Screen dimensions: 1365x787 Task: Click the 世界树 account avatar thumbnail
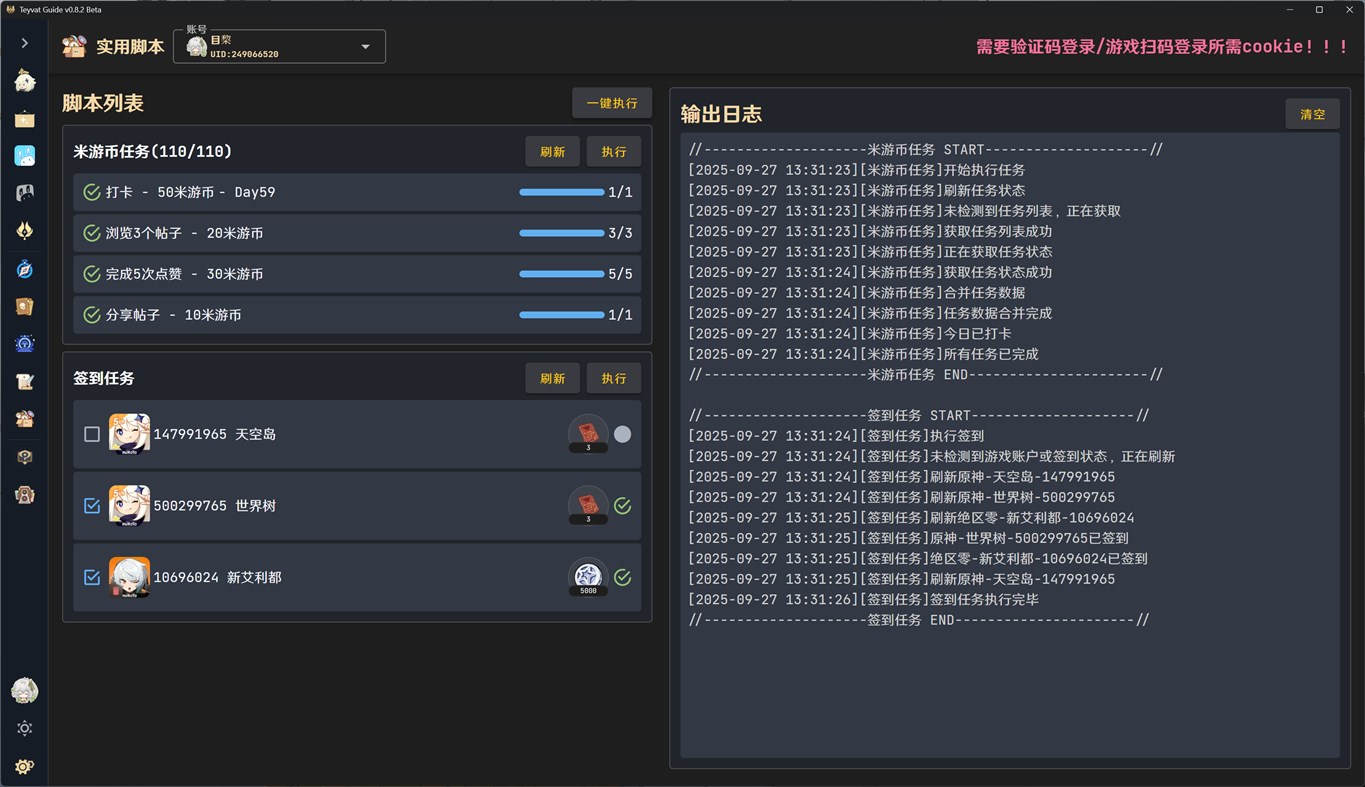[x=129, y=506]
